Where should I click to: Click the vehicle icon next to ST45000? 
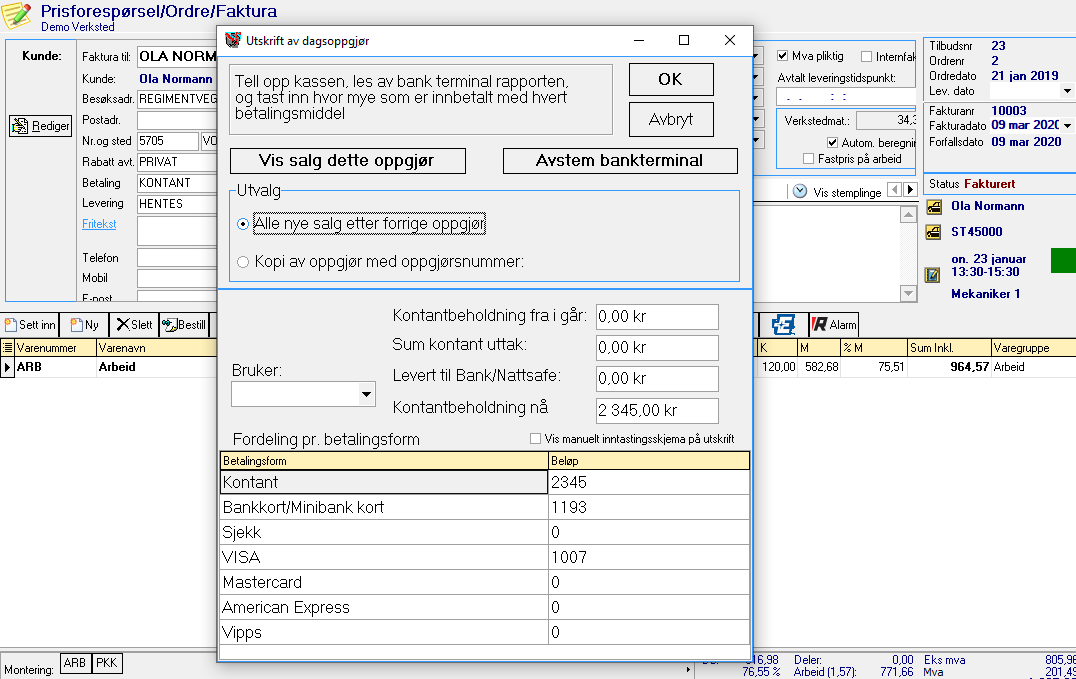click(x=933, y=232)
